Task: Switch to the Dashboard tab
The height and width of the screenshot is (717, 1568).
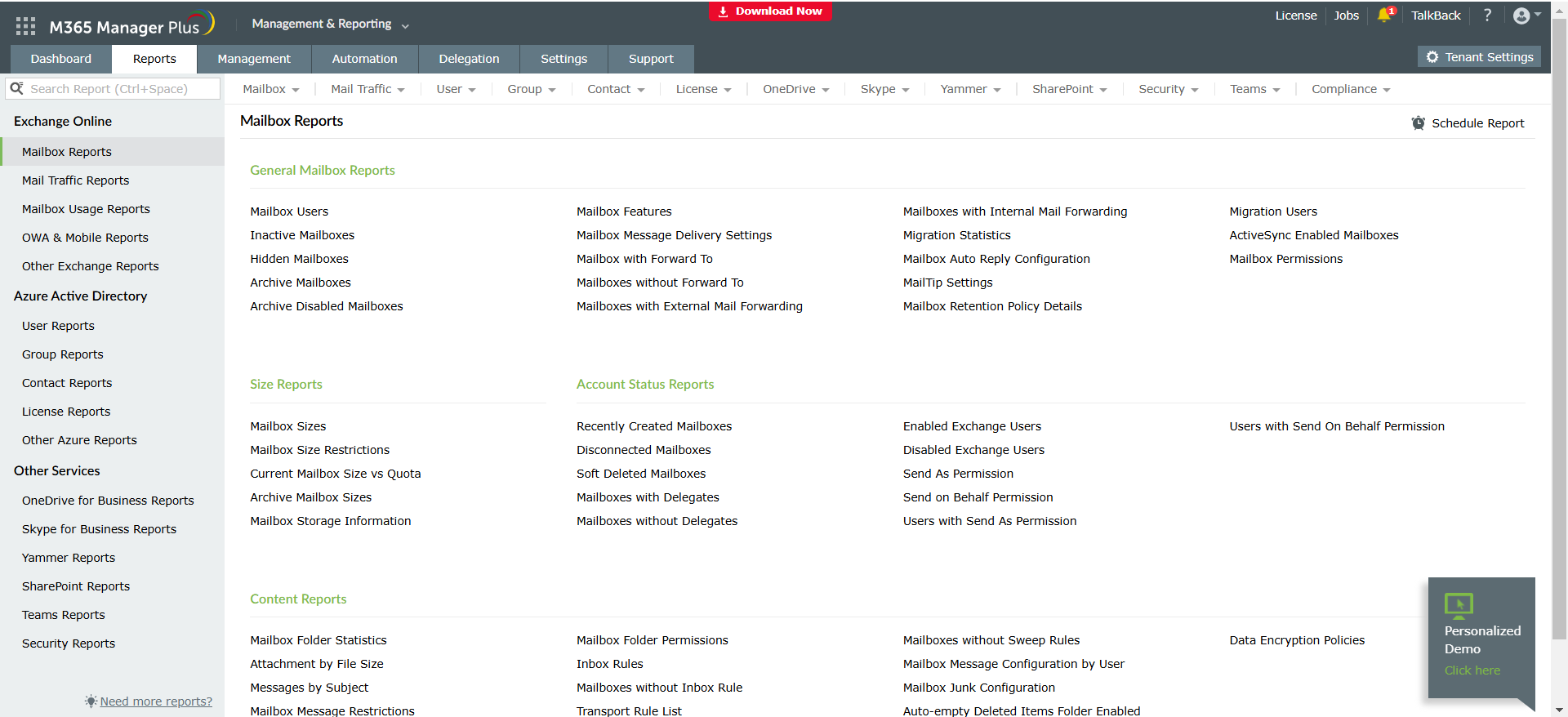Action: point(61,59)
